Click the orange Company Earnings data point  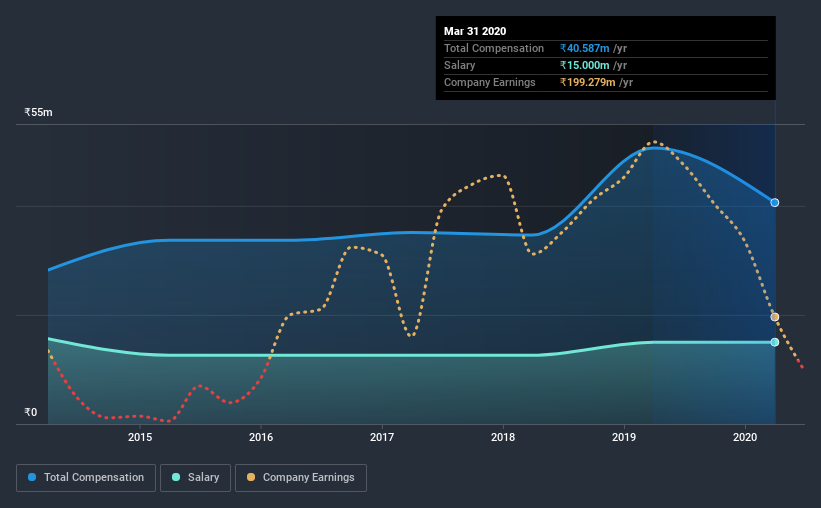(x=774, y=317)
